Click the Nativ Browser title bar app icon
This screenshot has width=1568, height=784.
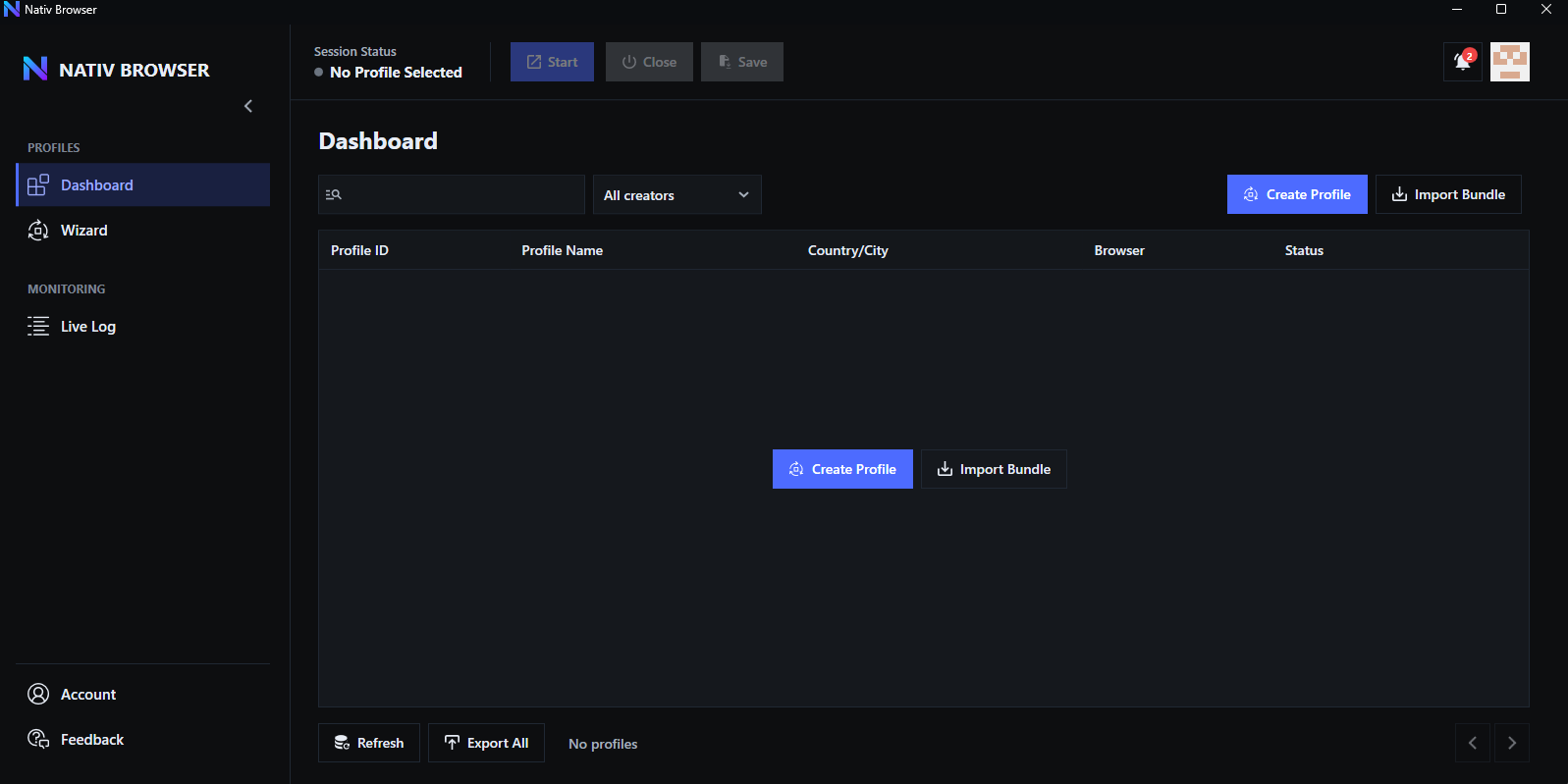(12, 9)
